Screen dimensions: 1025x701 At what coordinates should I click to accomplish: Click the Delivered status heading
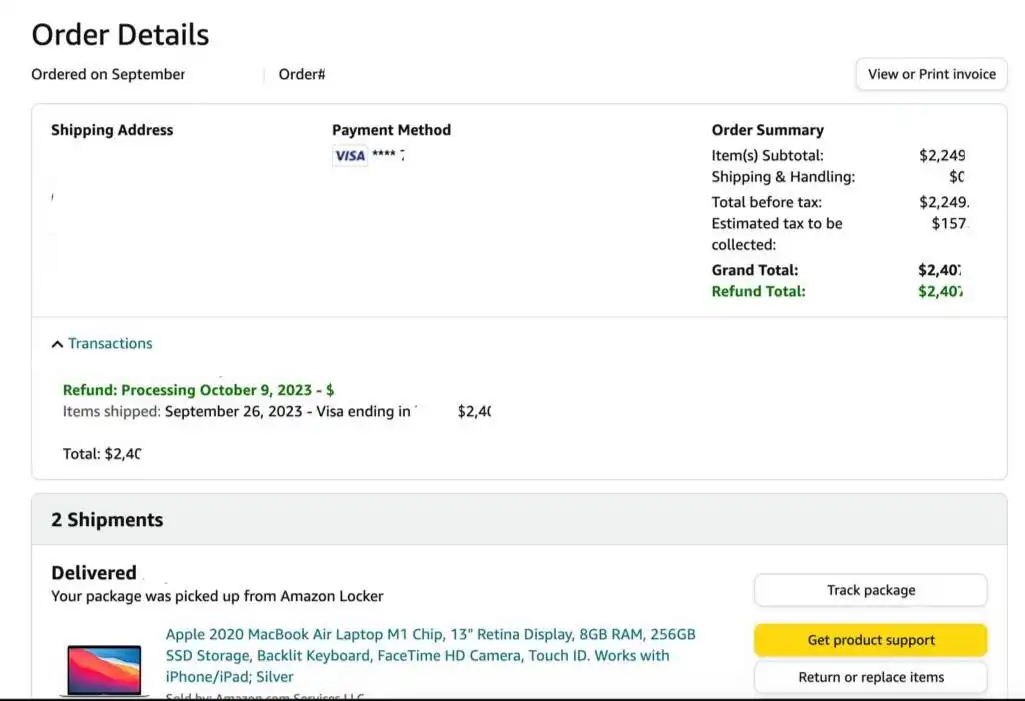click(x=94, y=573)
